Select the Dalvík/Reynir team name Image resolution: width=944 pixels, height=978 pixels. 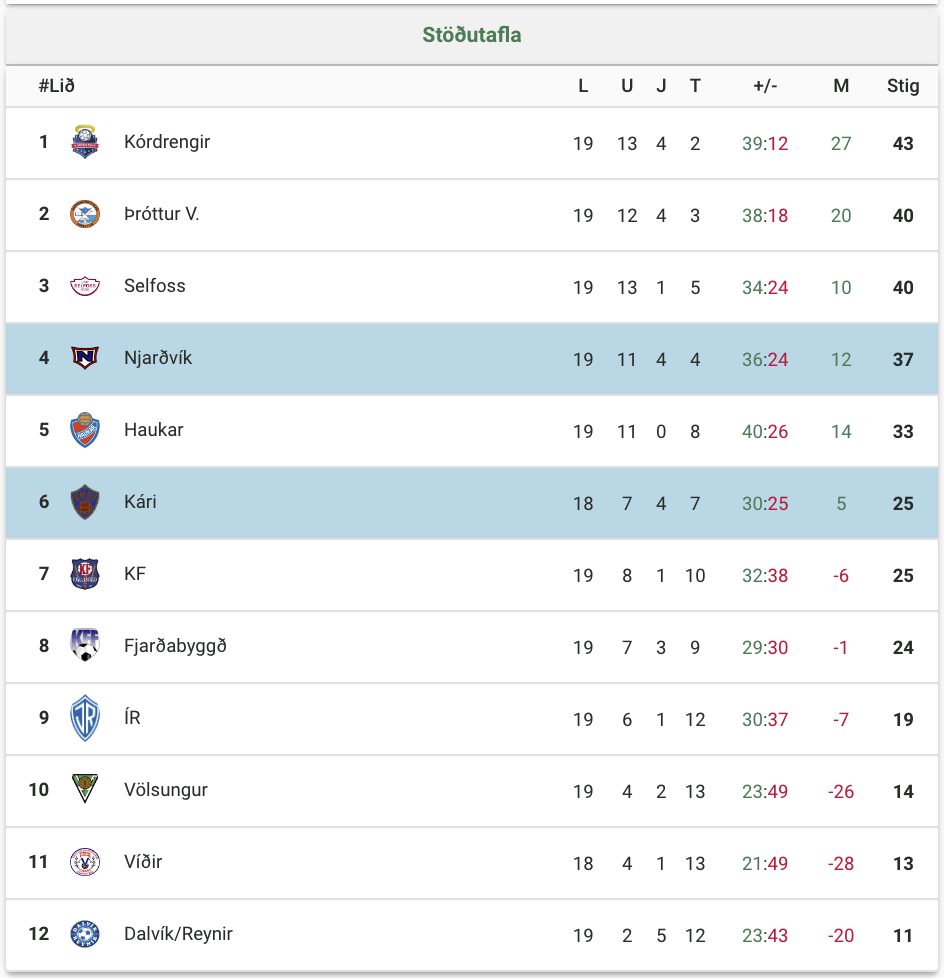tap(178, 934)
